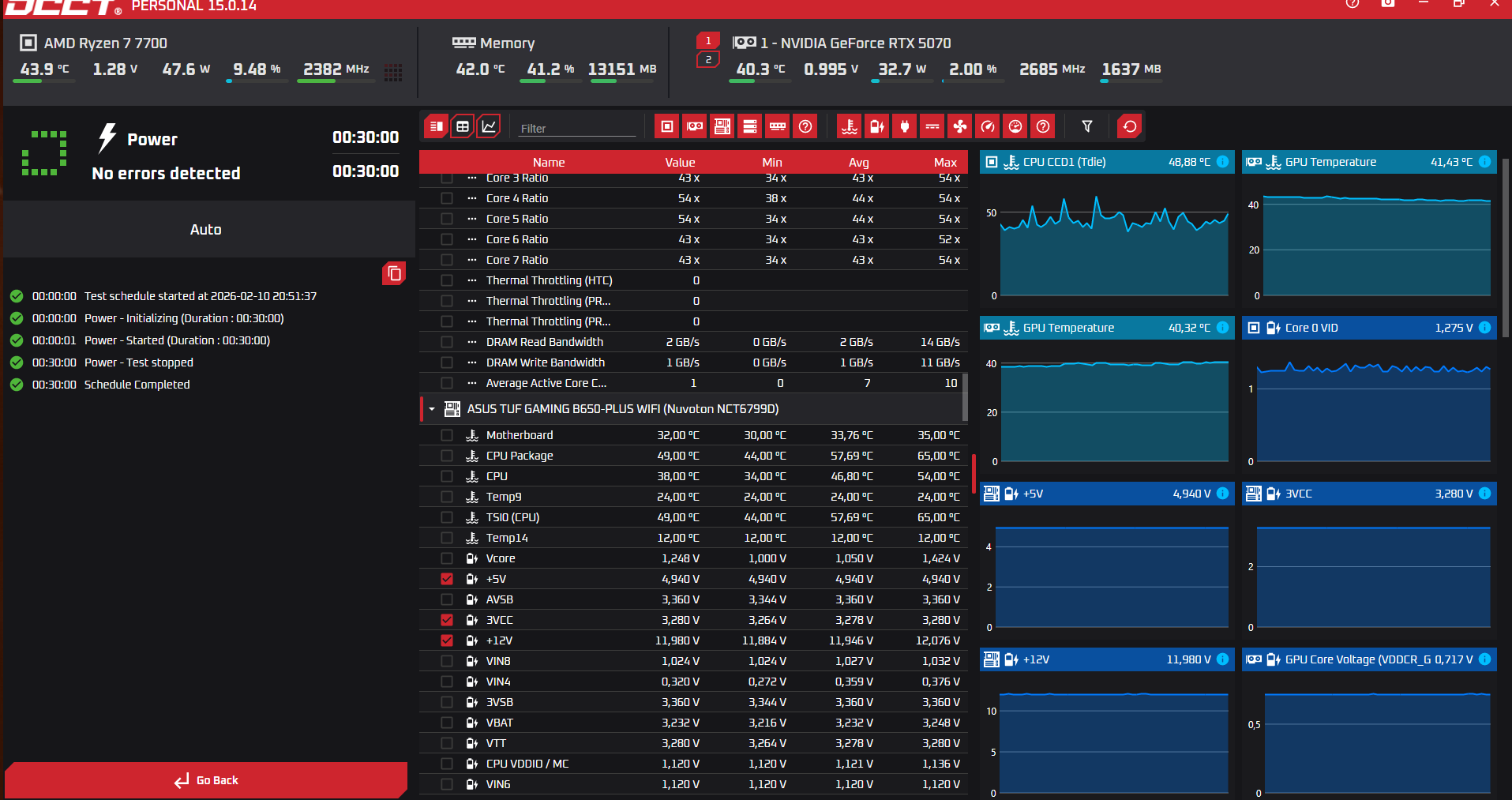The height and width of the screenshot is (800, 1512).
Task: Sort by the Max column header
Action: pos(945,163)
